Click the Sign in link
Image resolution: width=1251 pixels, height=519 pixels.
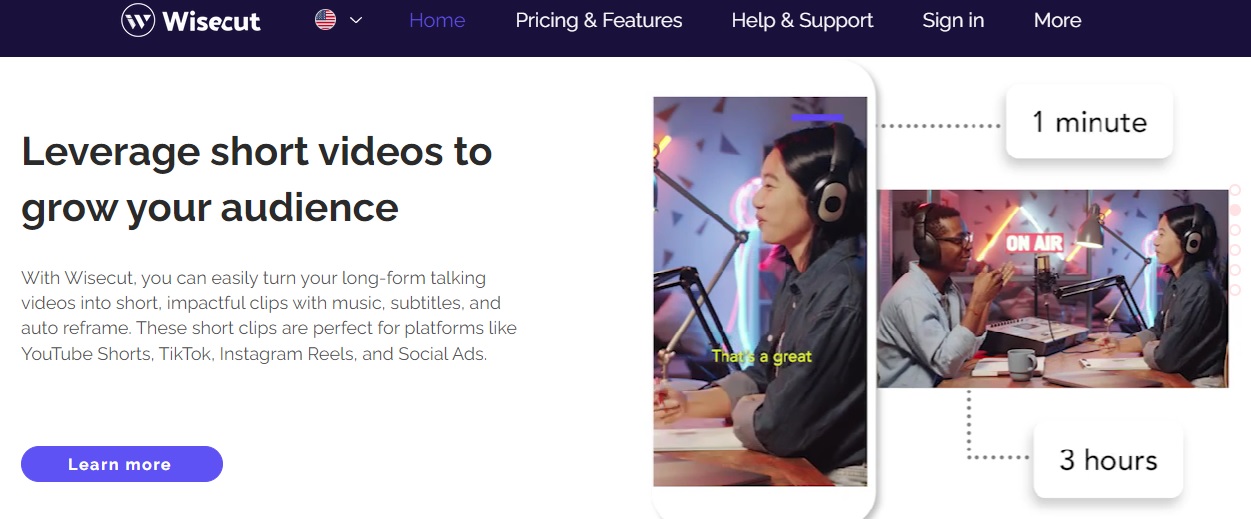[x=953, y=20]
